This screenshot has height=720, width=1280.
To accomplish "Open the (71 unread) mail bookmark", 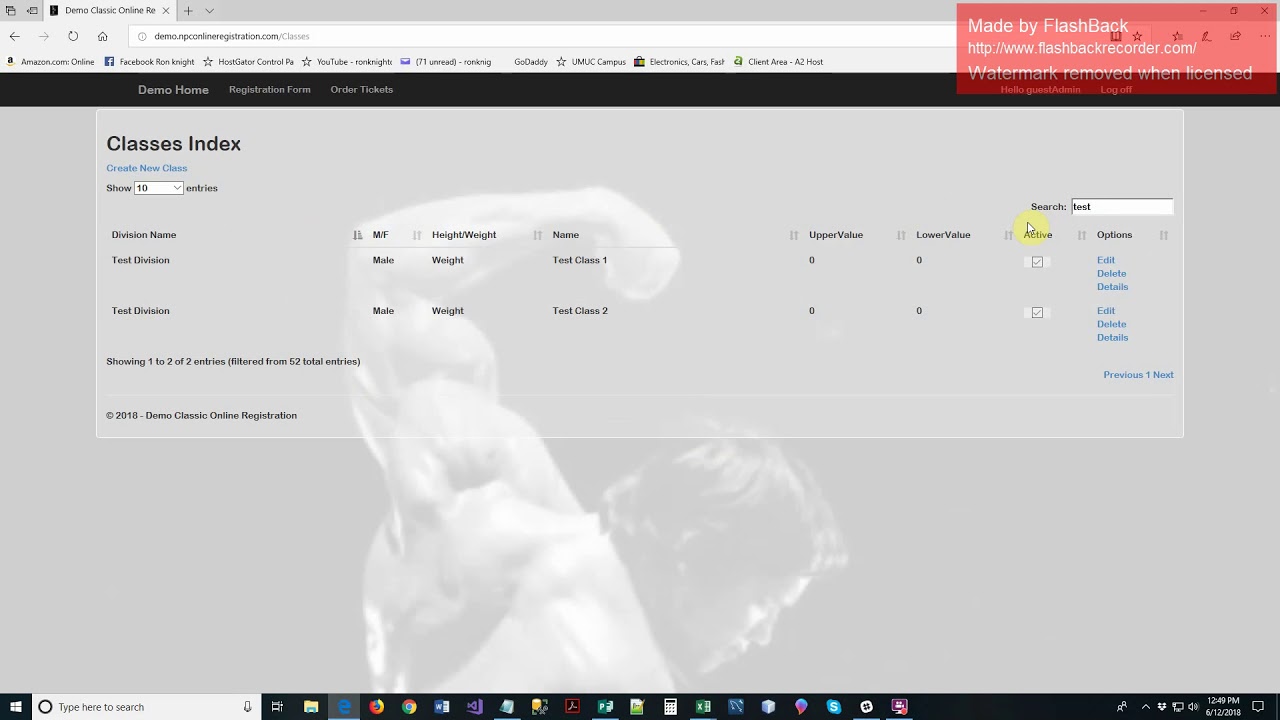I will click(x=445, y=62).
